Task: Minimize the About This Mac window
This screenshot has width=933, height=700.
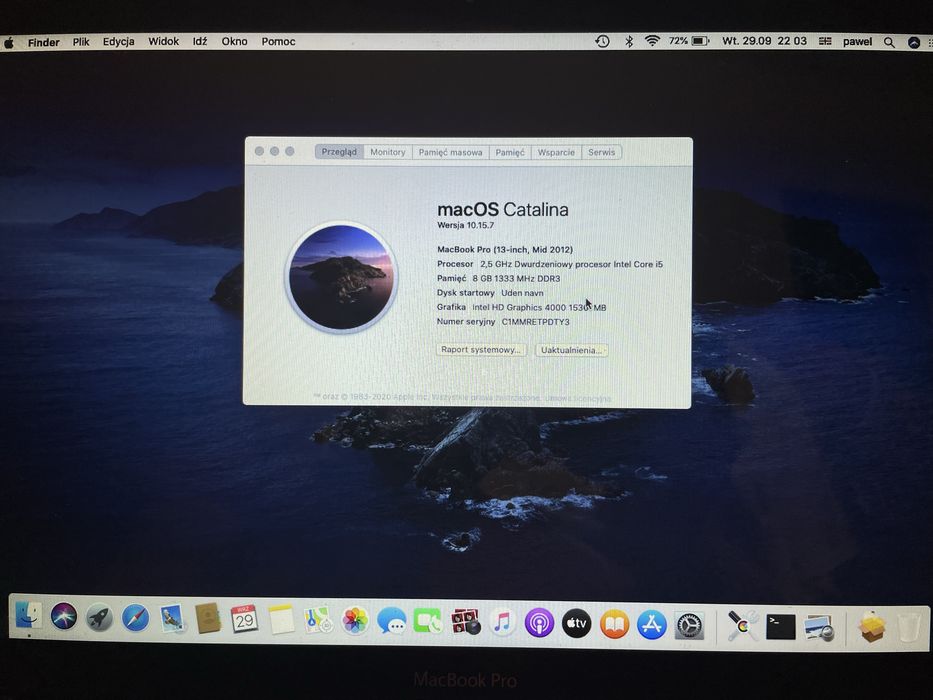Action: click(x=274, y=151)
